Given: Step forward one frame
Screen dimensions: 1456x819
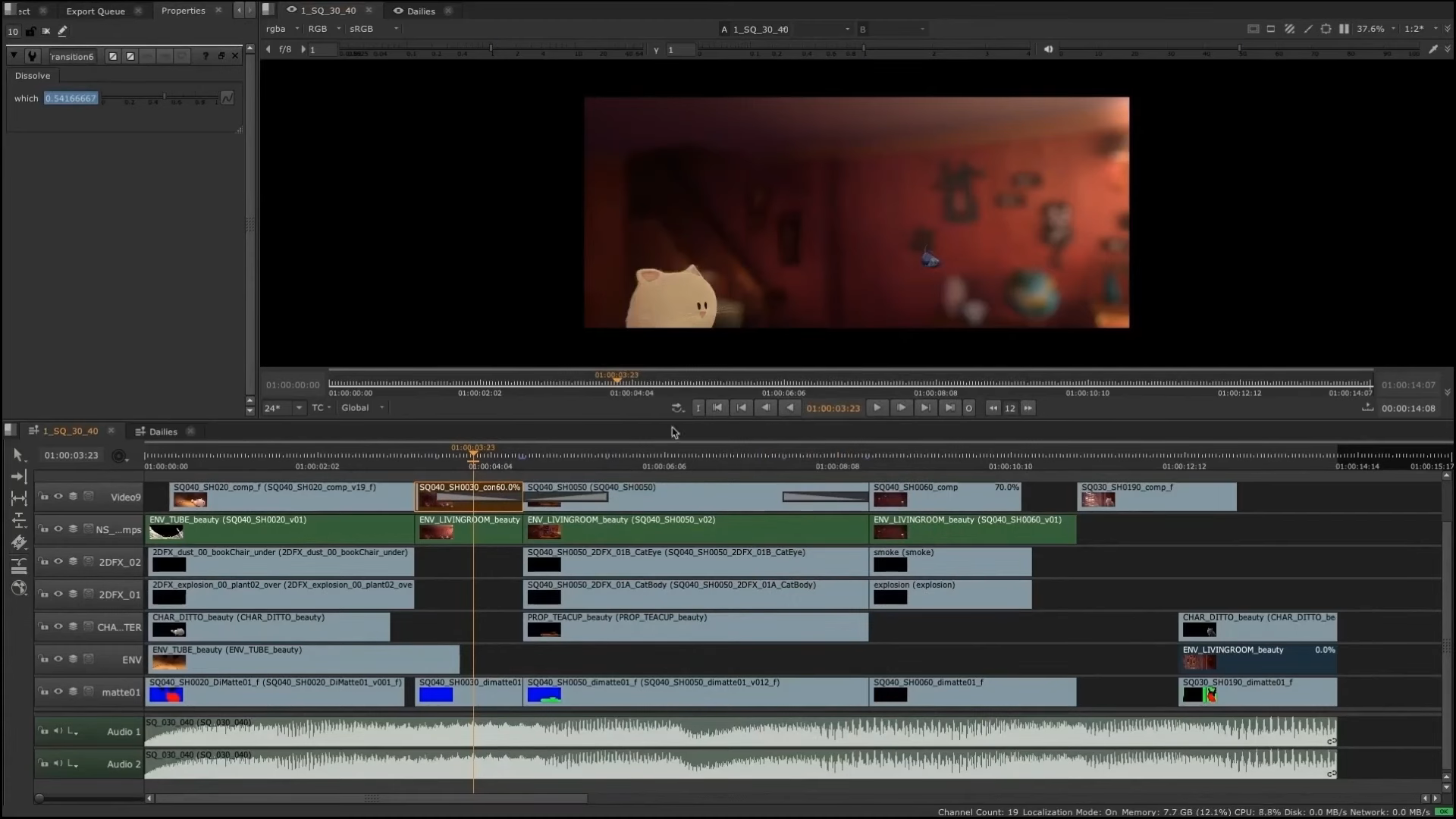Looking at the screenshot, I should click(901, 408).
